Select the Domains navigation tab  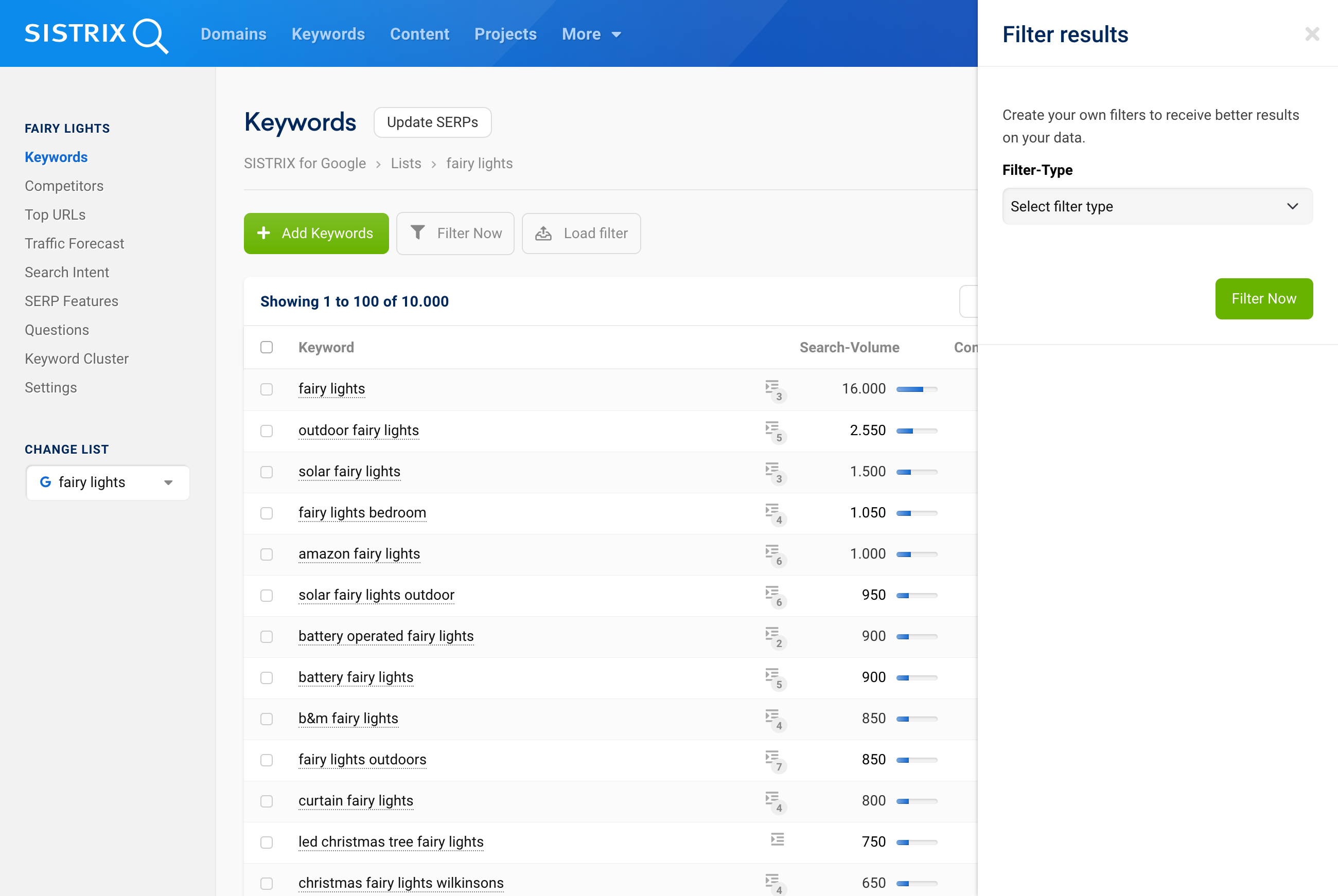(233, 33)
